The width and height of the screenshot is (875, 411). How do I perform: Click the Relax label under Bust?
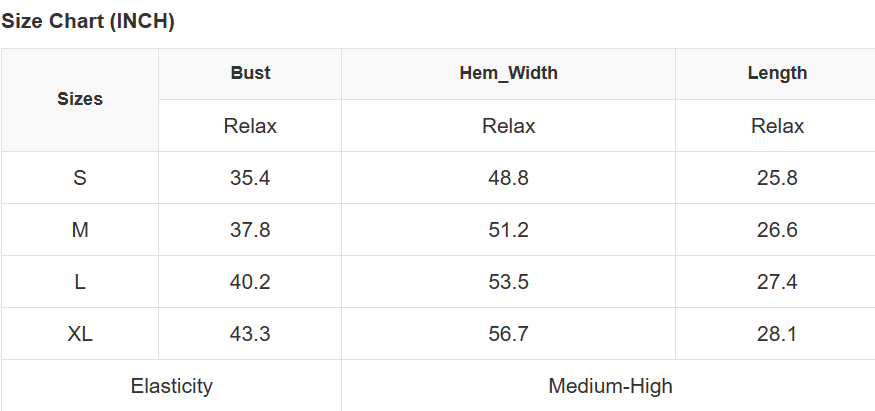(250, 126)
